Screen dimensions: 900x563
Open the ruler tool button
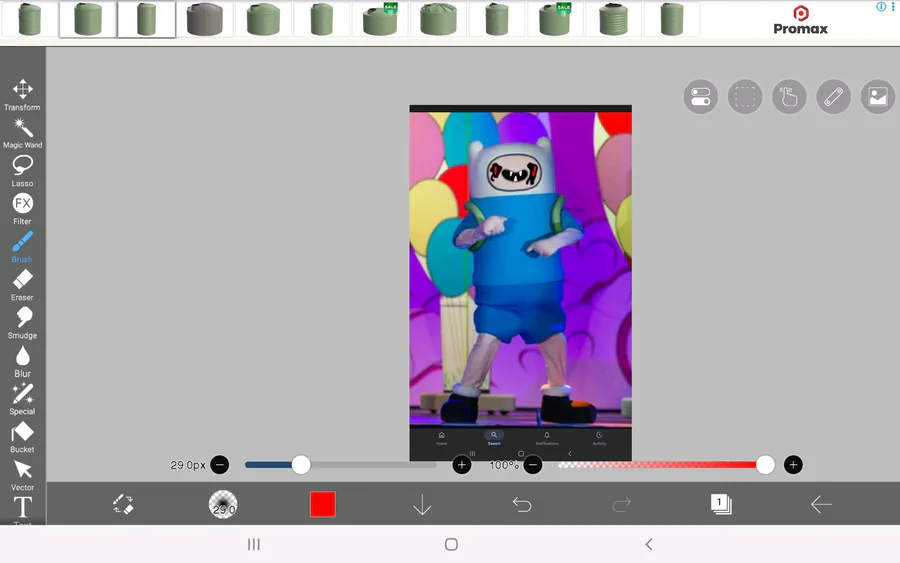pyautogui.click(x=833, y=96)
